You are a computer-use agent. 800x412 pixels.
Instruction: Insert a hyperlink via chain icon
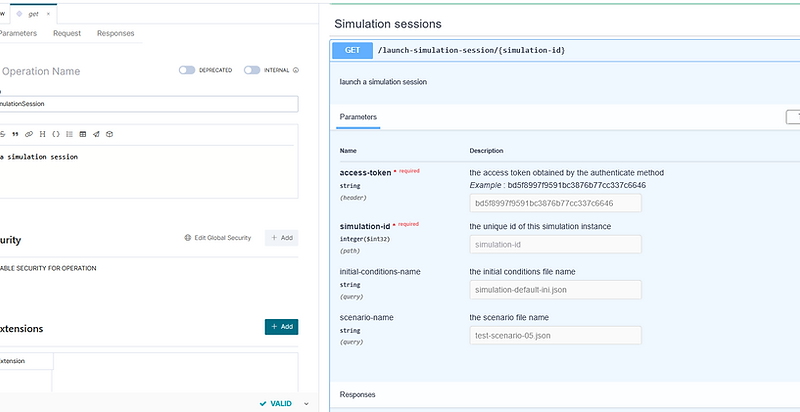coord(29,134)
